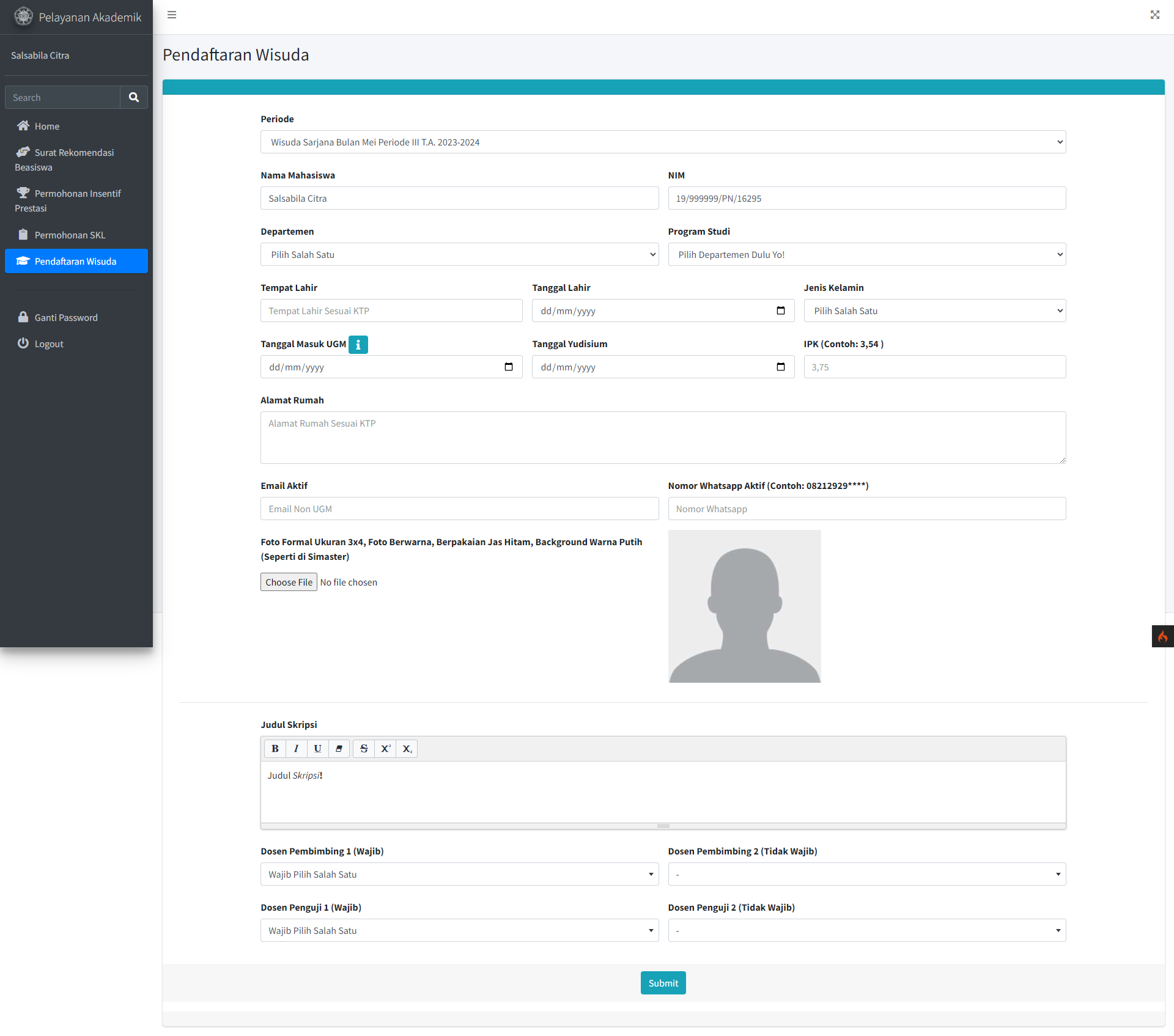Open Permohonan SKL in sidebar
Image resolution: width=1174 pixels, height=1036 pixels.
(x=70, y=235)
